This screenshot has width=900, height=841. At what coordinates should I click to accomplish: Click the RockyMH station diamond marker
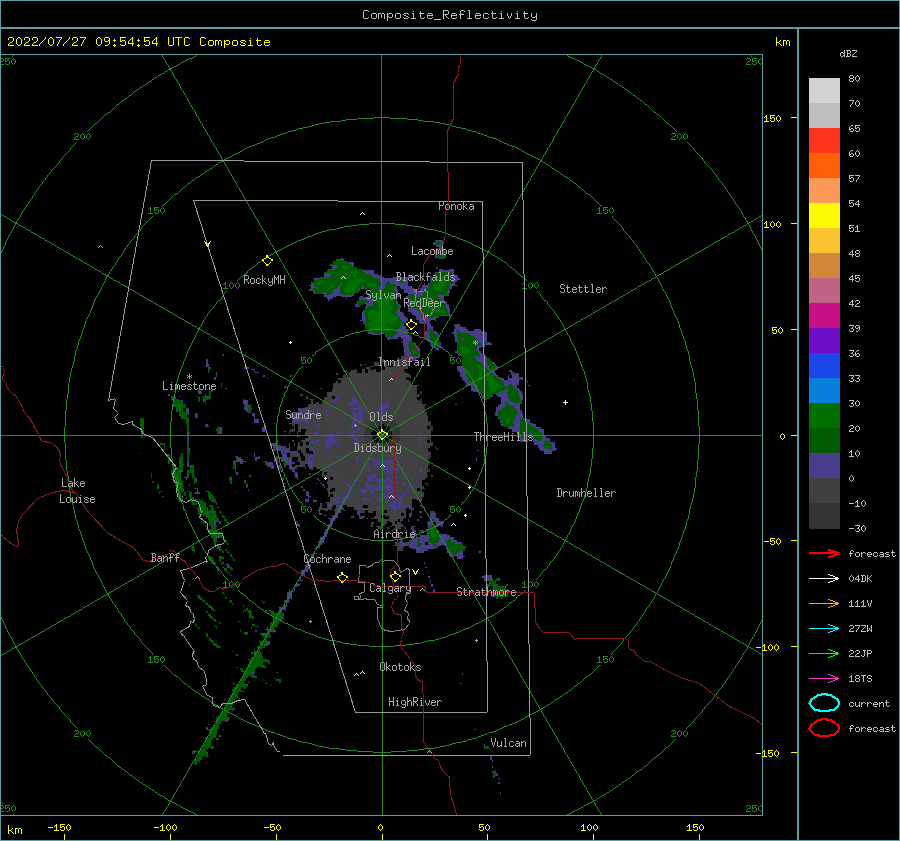point(267,261)
